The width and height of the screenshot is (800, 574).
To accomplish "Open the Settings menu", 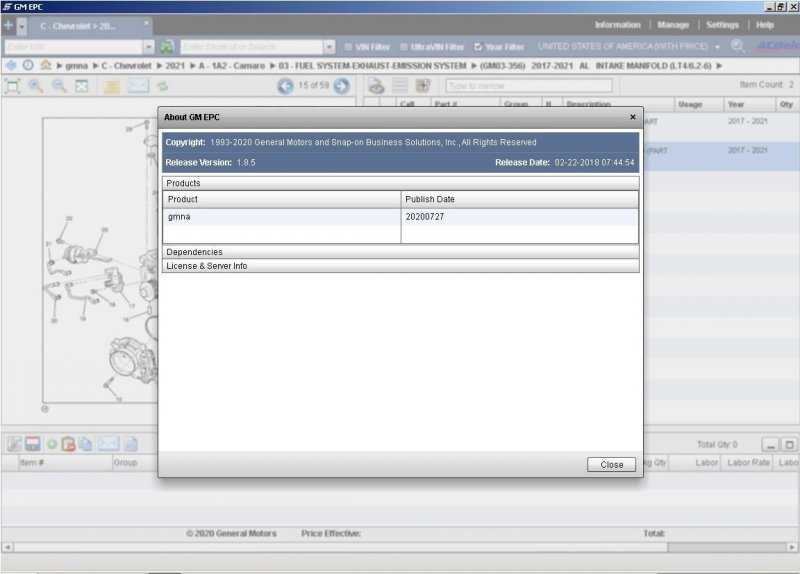I will click(x=722, y=24).
